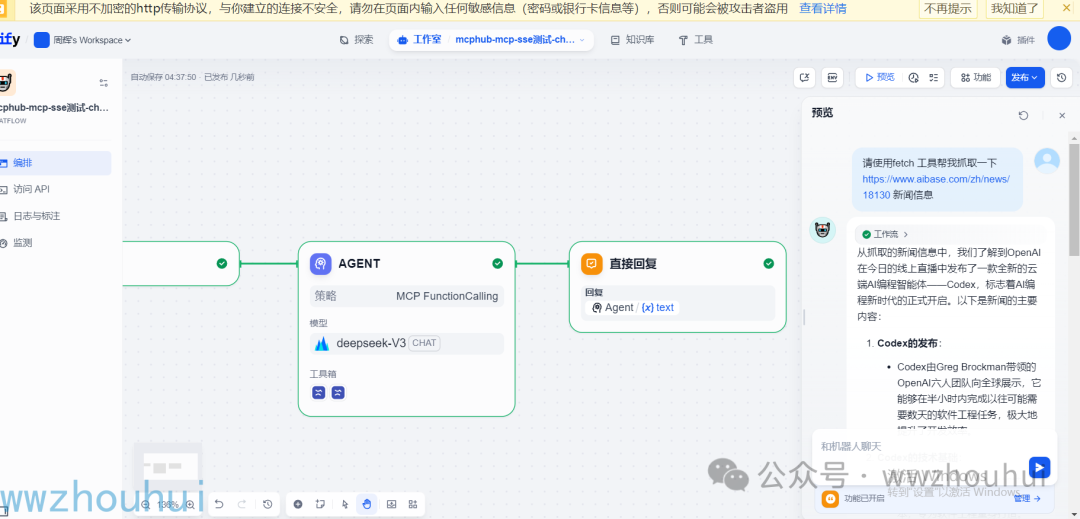Open the ENV environment variables icon
The height and width of the screenshot is (519, 1080).
(832, 78)
